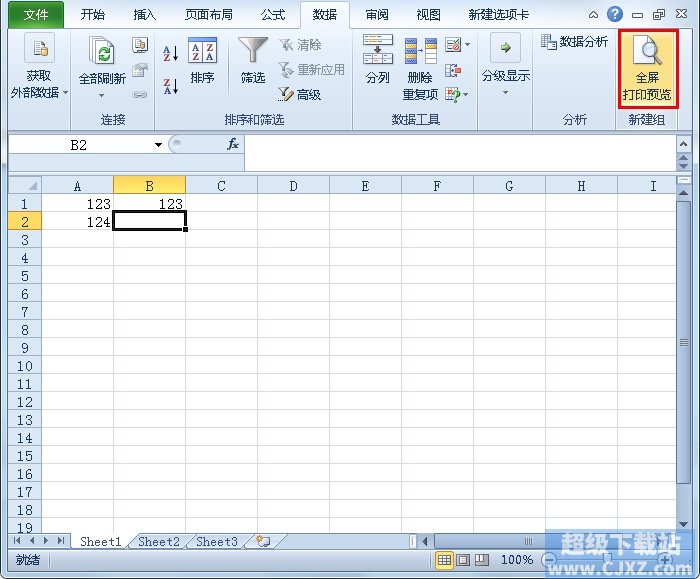Expand the 全部刷新 dropdown arrow
Screen dimensions: 700x579
[x=102, y=95]
